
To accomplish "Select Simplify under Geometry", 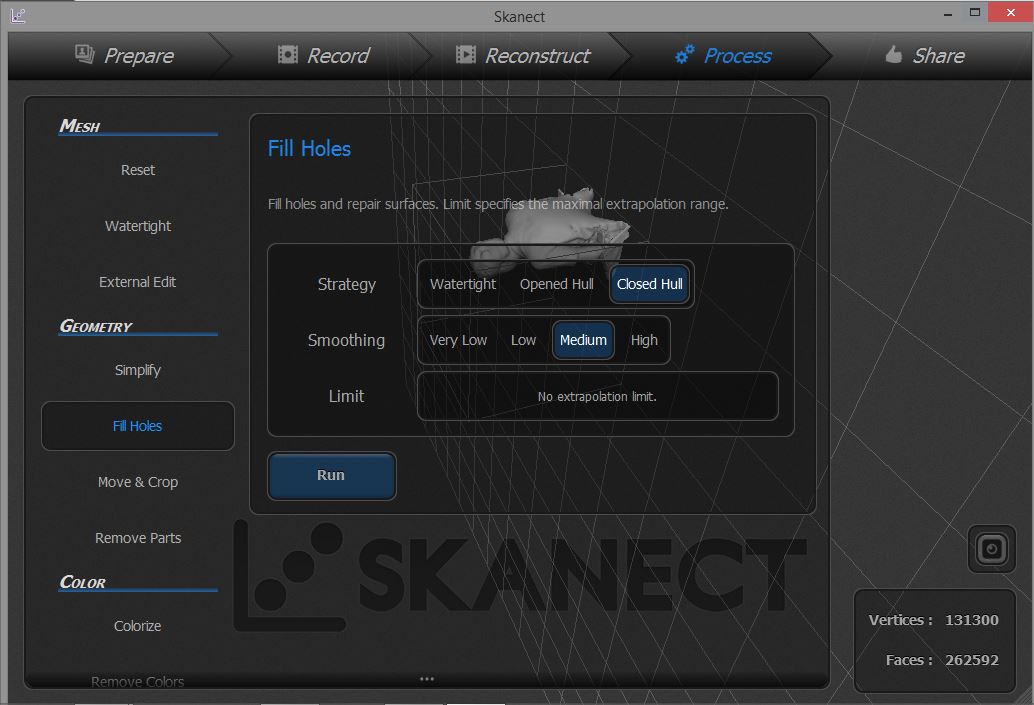I will pos(138,370).
